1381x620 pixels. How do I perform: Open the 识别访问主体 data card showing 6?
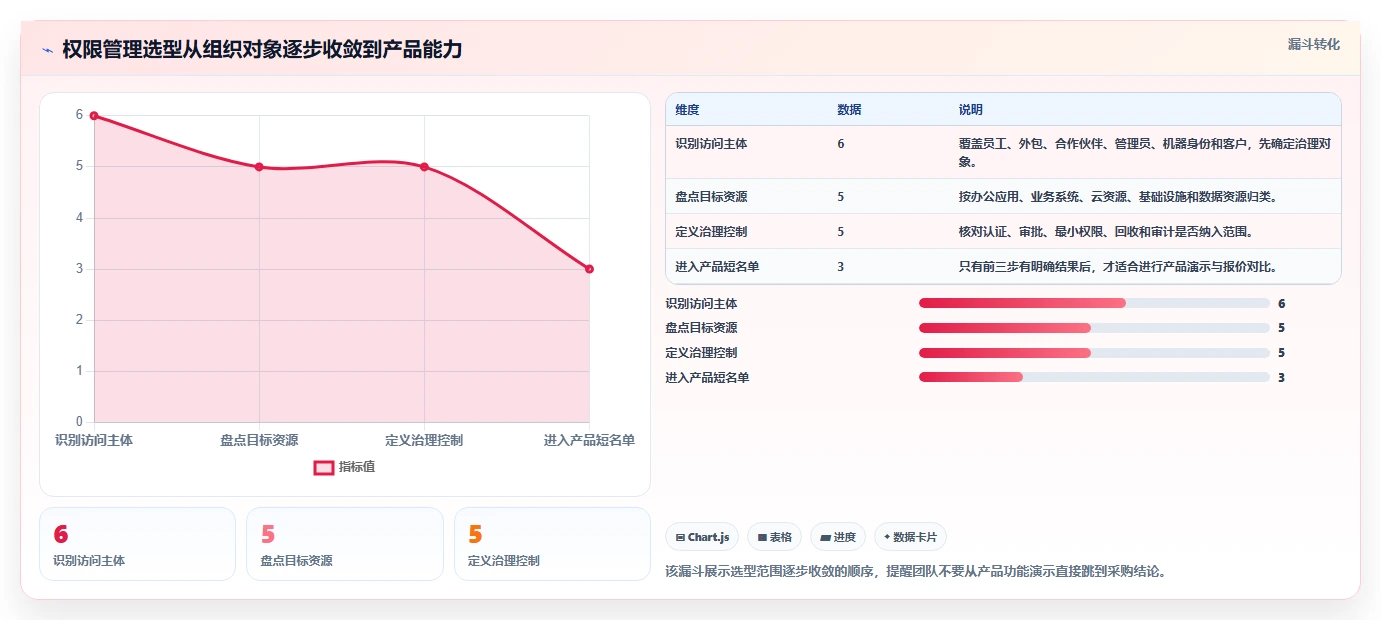click(137, 544)
